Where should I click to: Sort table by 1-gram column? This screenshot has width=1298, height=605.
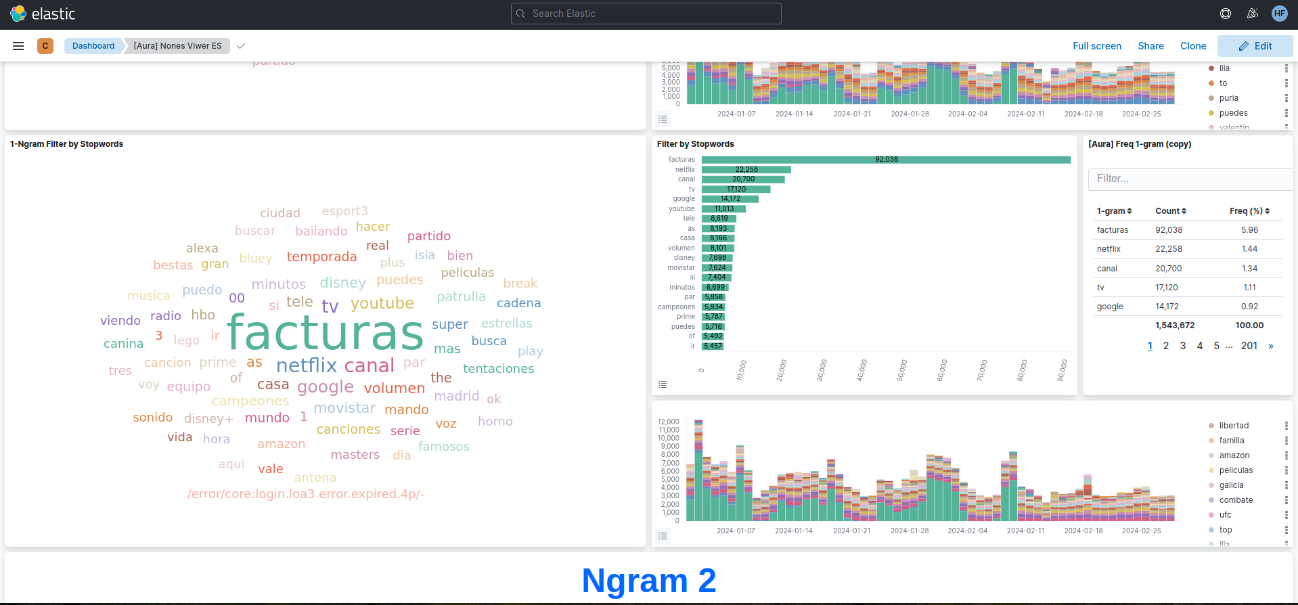point(1114,211)
